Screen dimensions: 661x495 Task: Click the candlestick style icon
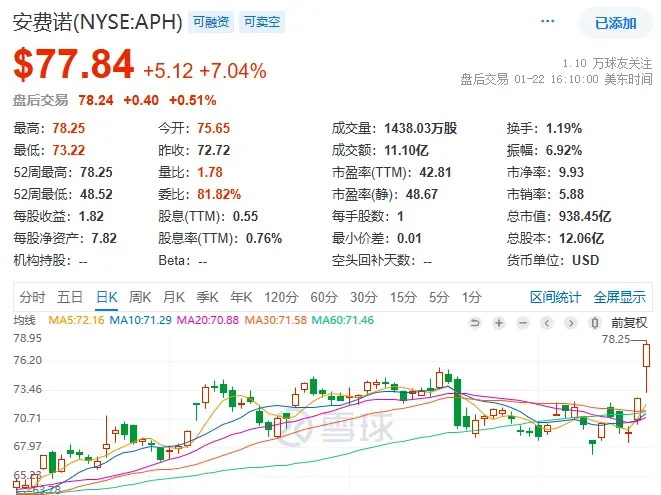594,323
